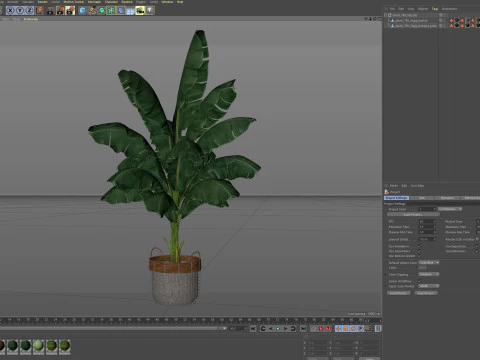This screenshot has width=480, height=360.
Task: Open the Project Scale units dropdown
Action: point(450,209)
